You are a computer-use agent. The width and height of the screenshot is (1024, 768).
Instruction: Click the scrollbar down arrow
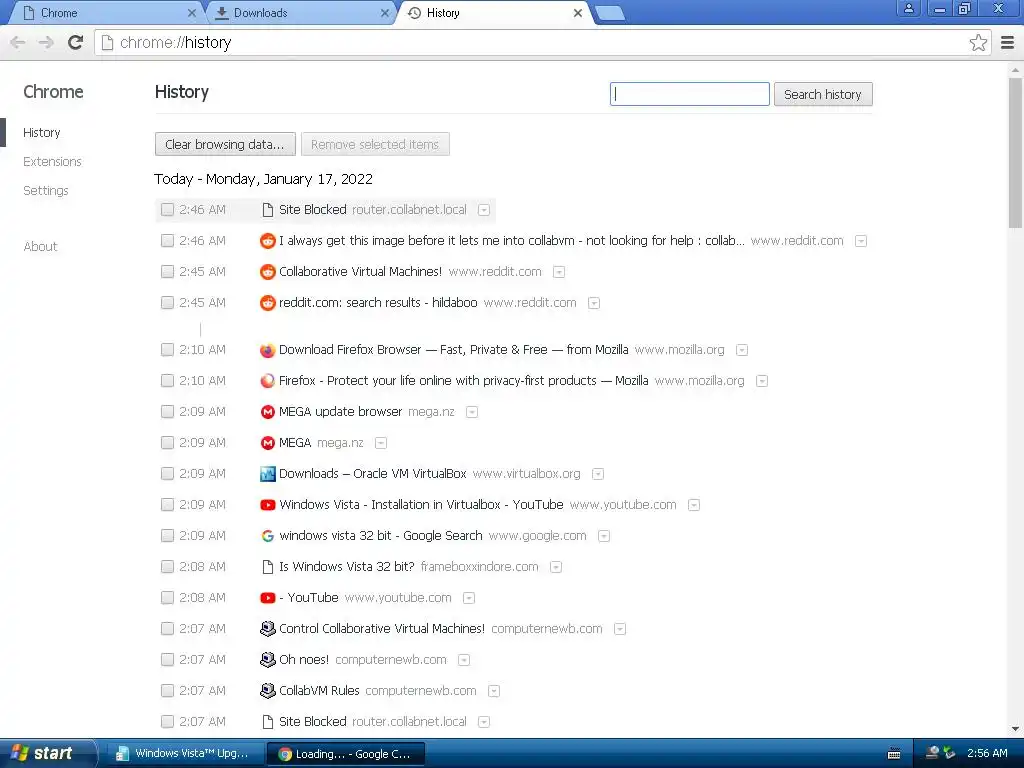coord(1016,729)
